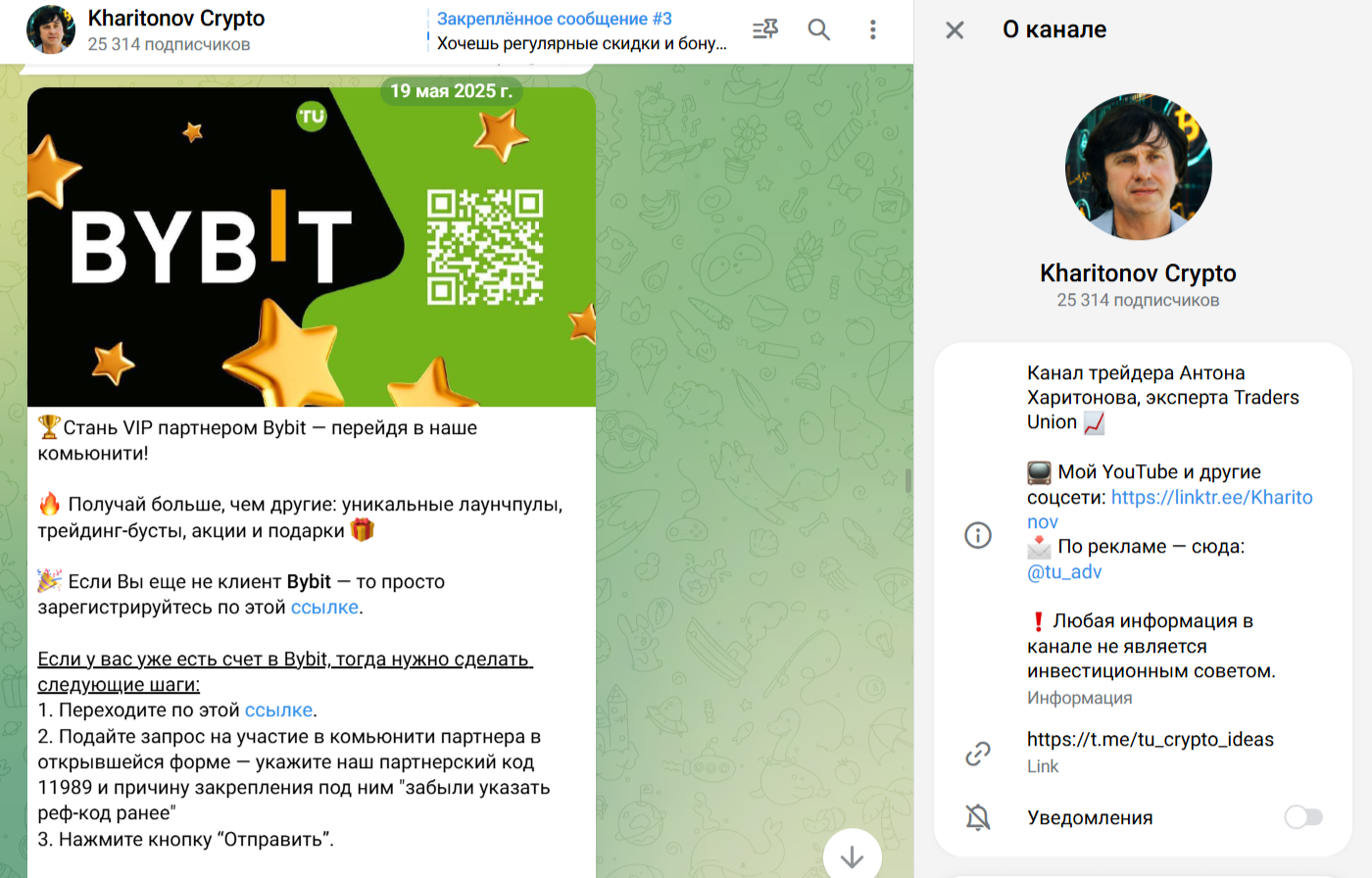Click the 25 314 подписчиков count in header
Viewport: 1372px width, 878px height.
click(169, 44)
